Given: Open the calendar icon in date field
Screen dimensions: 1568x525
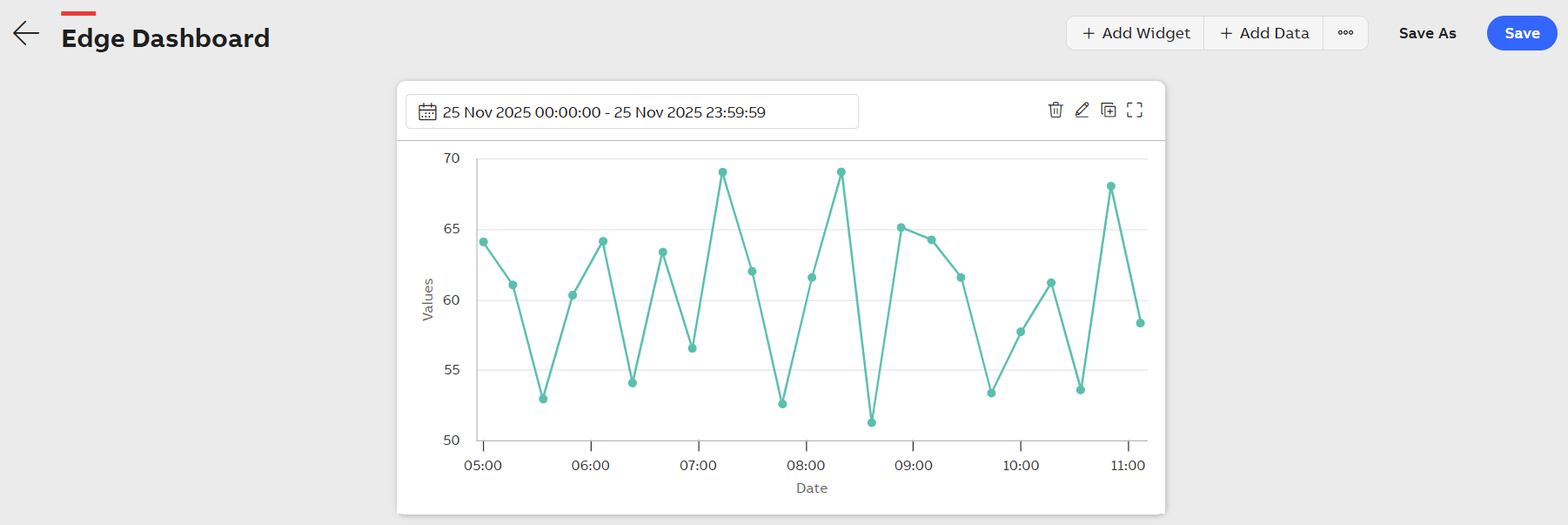Looking at the screenshot, I should click(x=427, y=112).
